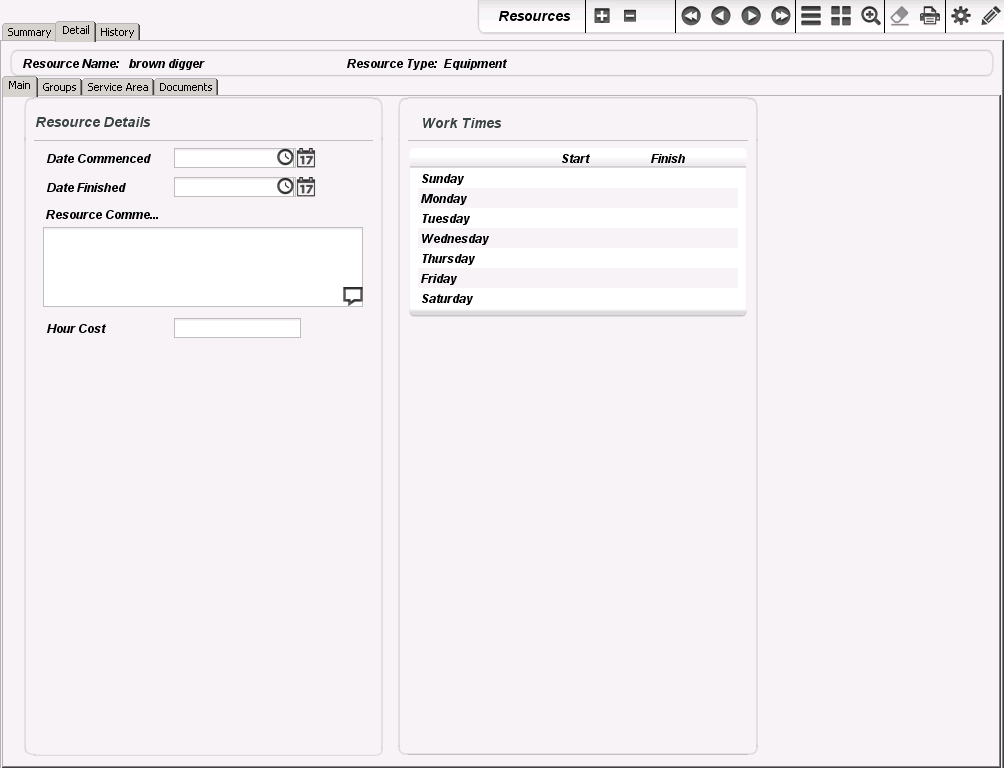Image resolution: width=1004 pixels, height=768 pixels.
Task: Open calendar picker for Date Commenced
Action: pyautogui.click(x=306, y=158)
